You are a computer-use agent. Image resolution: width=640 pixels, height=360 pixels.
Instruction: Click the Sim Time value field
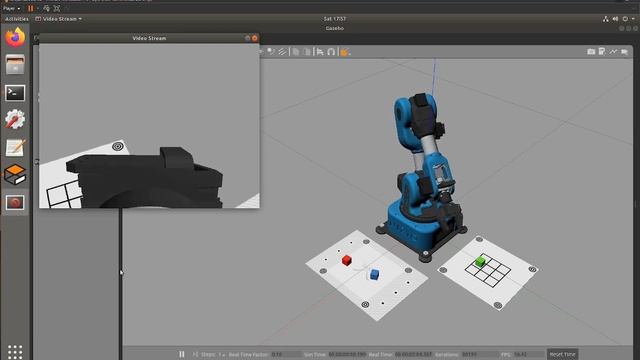(x=347, y=354)
